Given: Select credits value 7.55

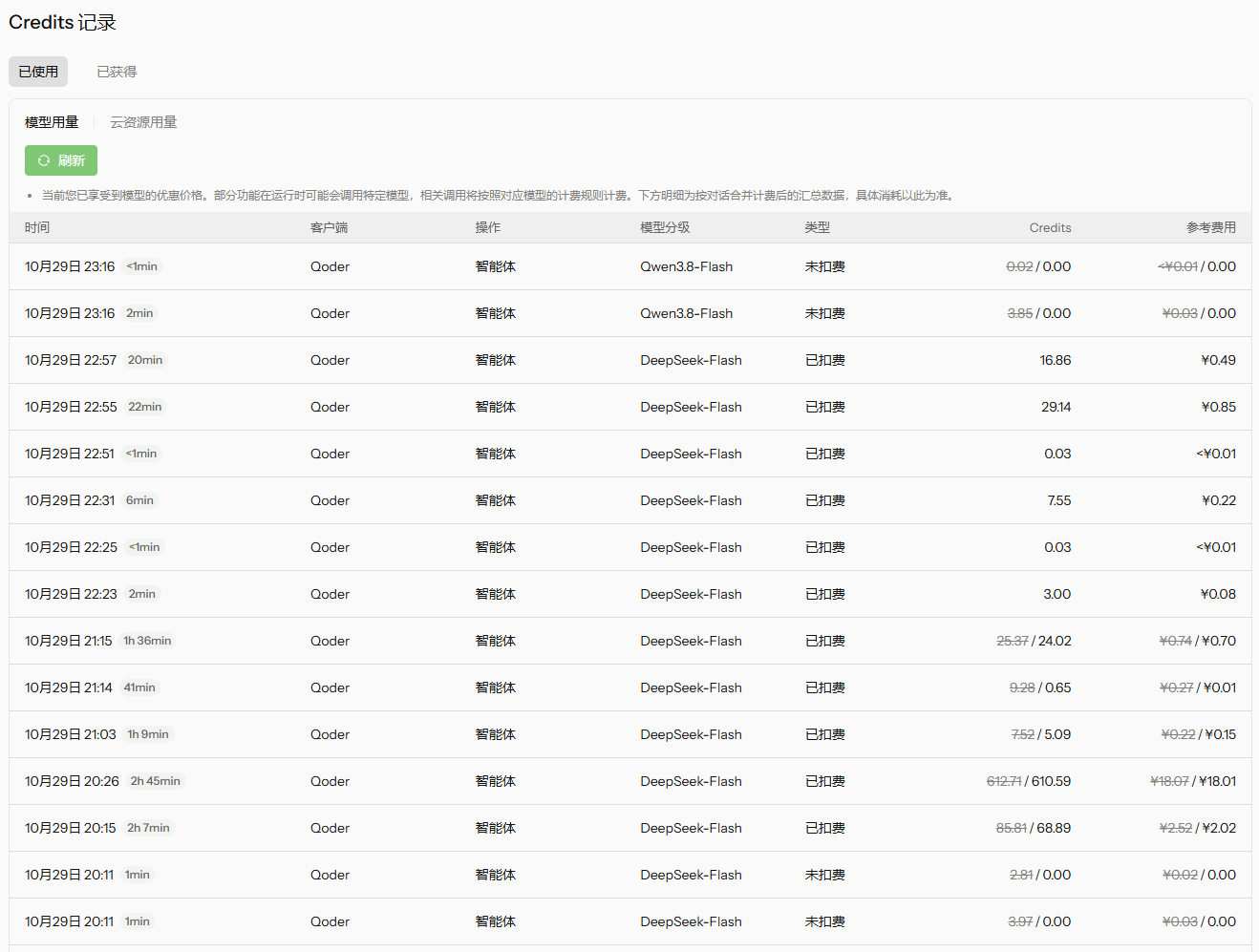Looking at the screenshot, I should point(1059,500).
